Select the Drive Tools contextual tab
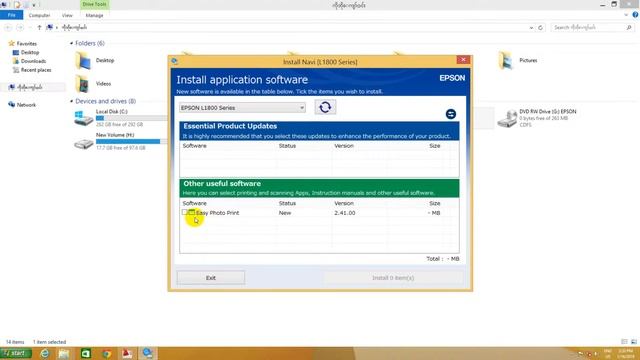This screenshot has width=640, height=360. coord(94,4)
